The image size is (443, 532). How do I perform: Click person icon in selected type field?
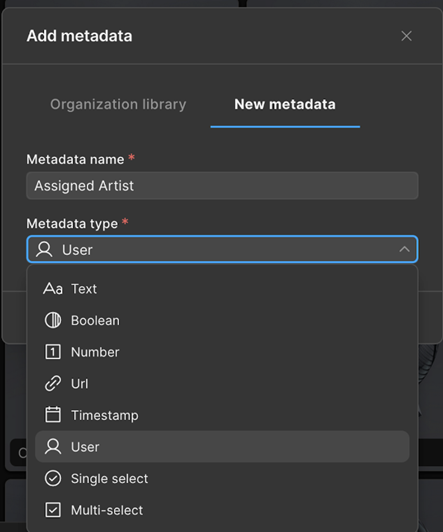[x=44, y=249]
